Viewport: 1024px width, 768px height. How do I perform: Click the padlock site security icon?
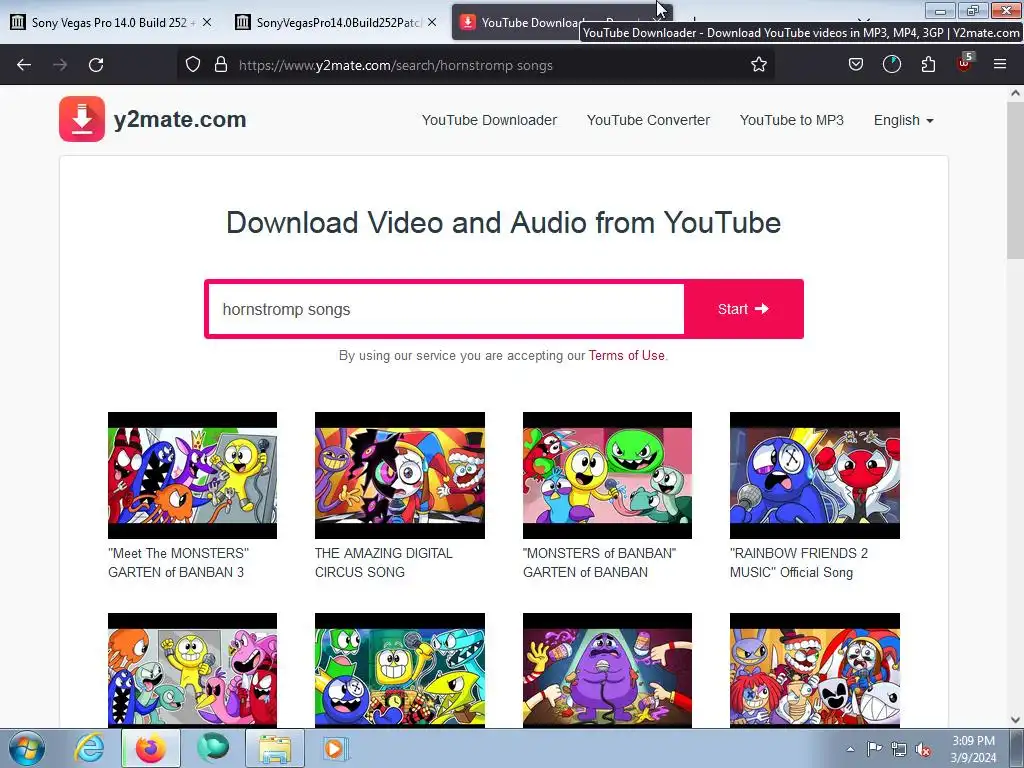pos(221,65)
